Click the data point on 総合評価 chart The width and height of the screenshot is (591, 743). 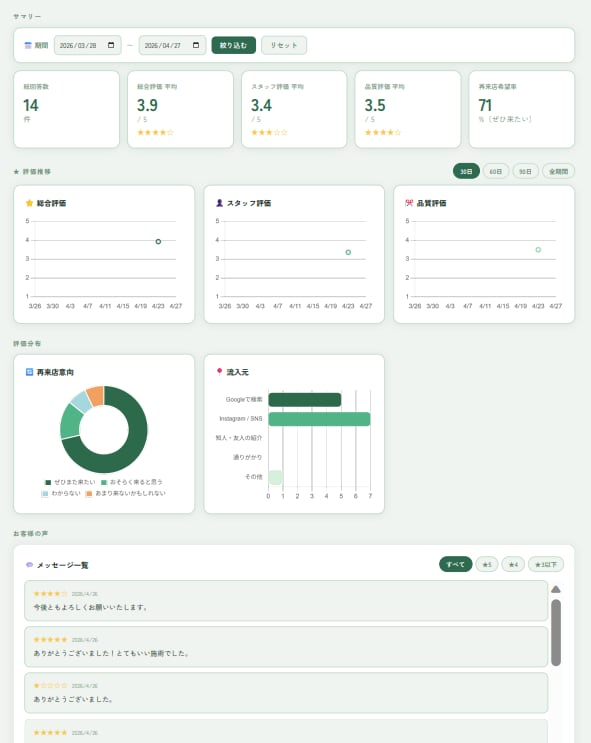pyautogui.click(x=158, y=241)
